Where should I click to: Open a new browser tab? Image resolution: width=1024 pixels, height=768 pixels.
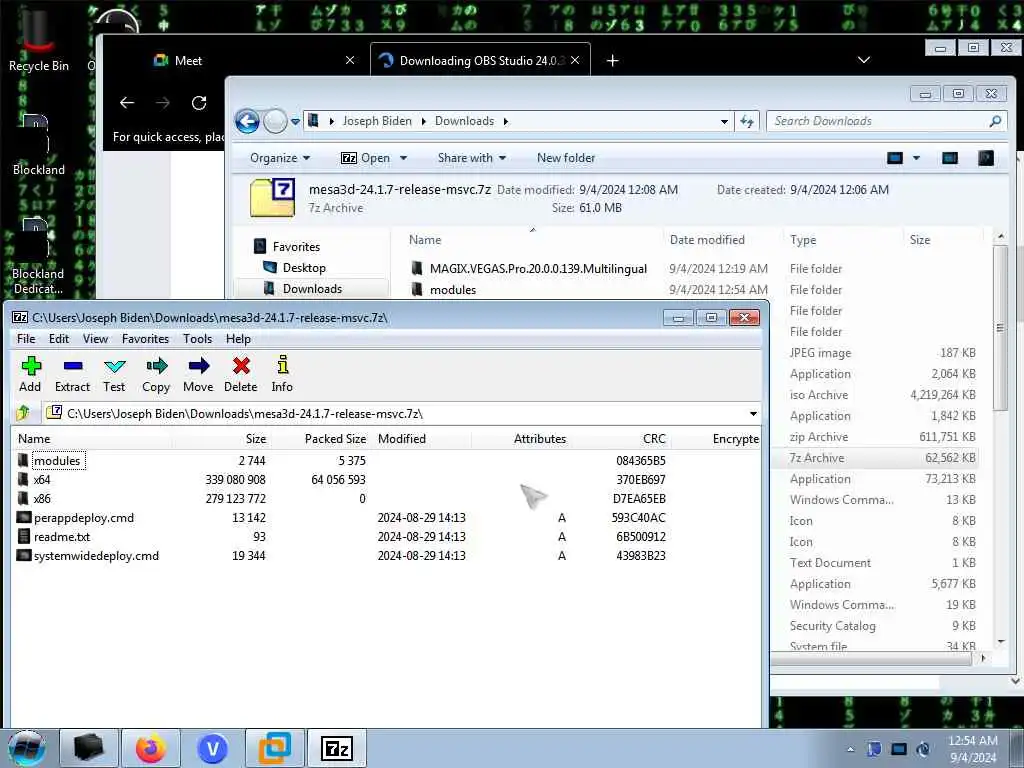point(612,61)
